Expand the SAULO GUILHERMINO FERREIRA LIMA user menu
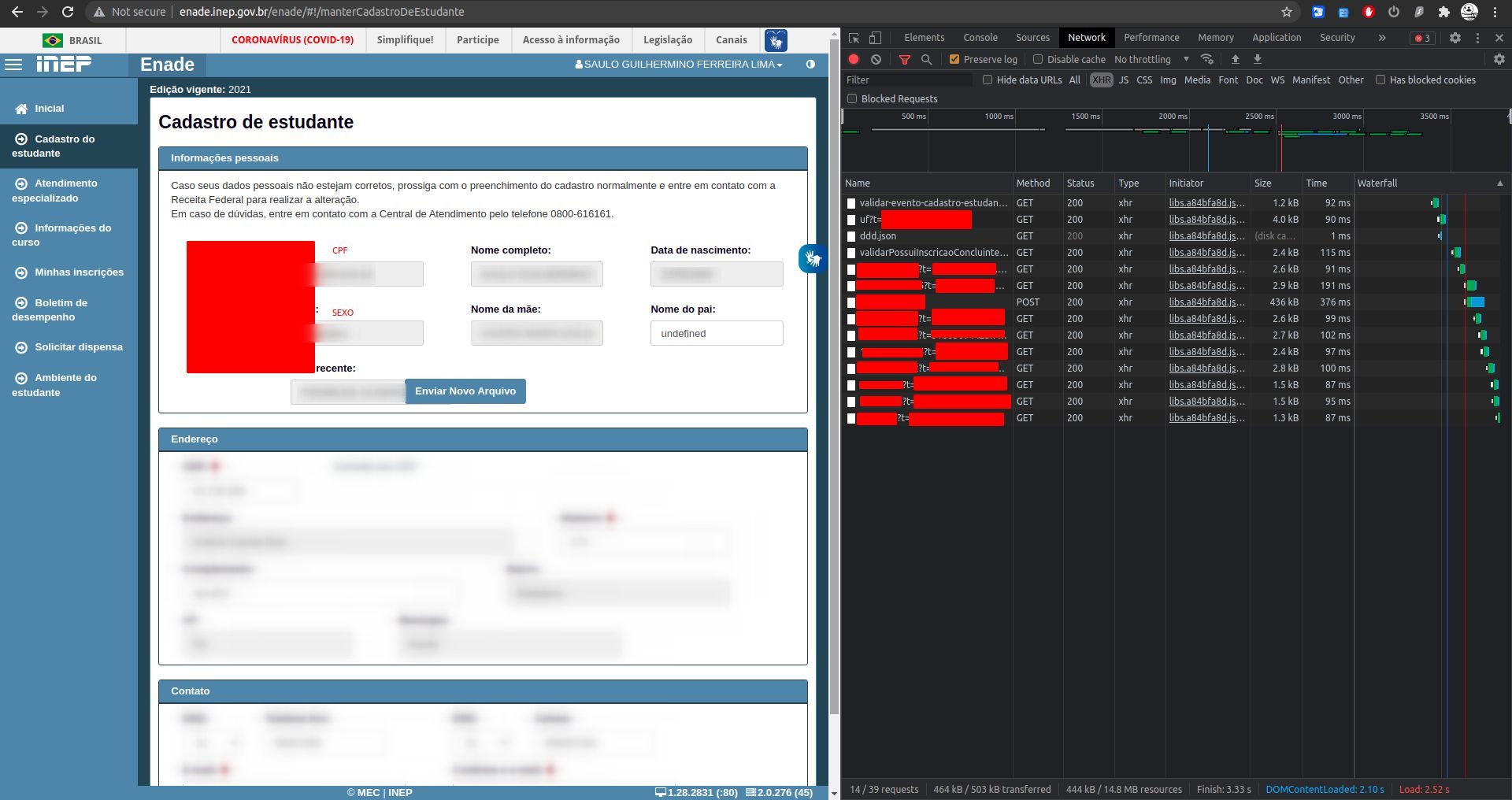 click(x=679, y=65)
